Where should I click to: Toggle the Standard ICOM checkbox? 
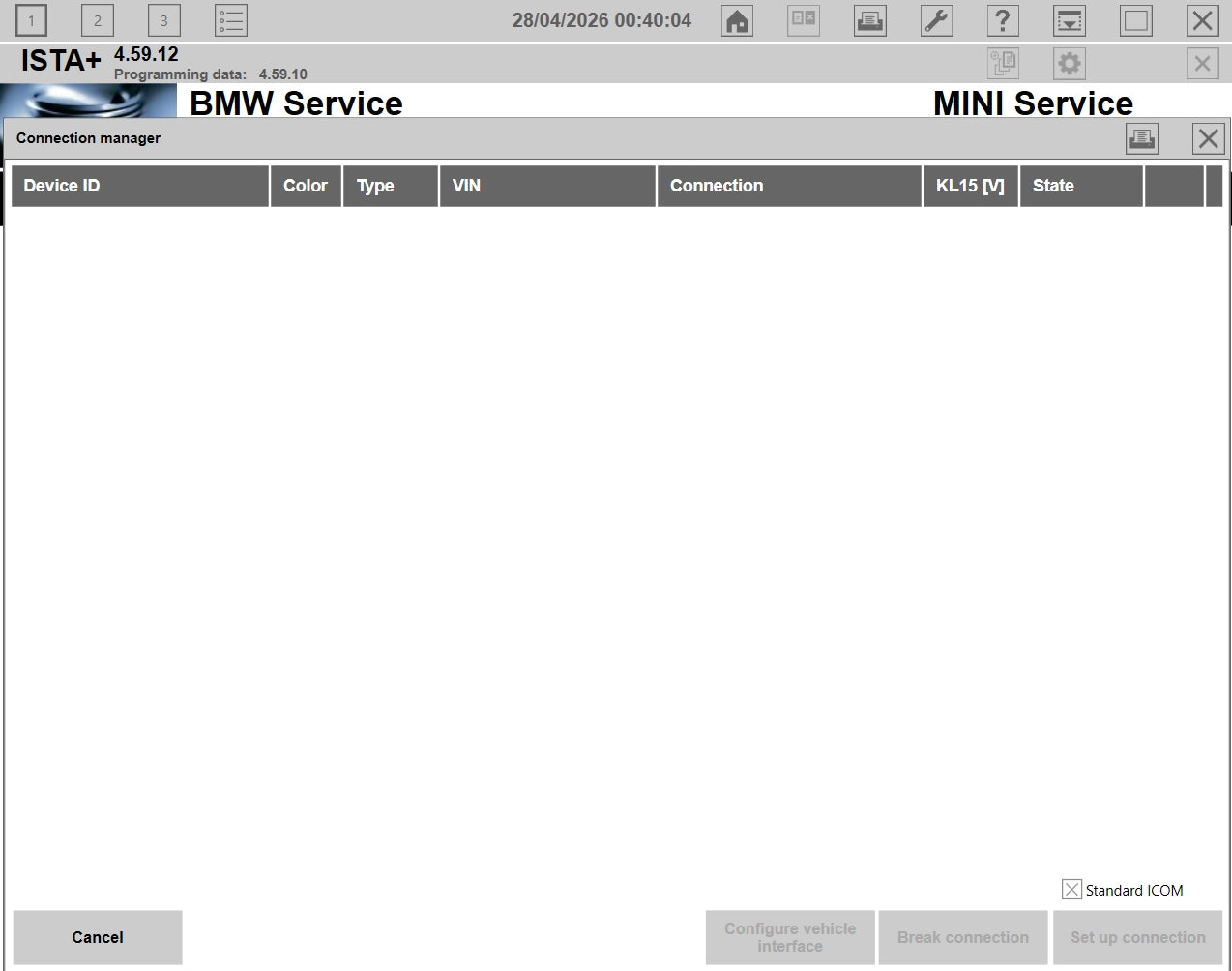click(1071, 890)
